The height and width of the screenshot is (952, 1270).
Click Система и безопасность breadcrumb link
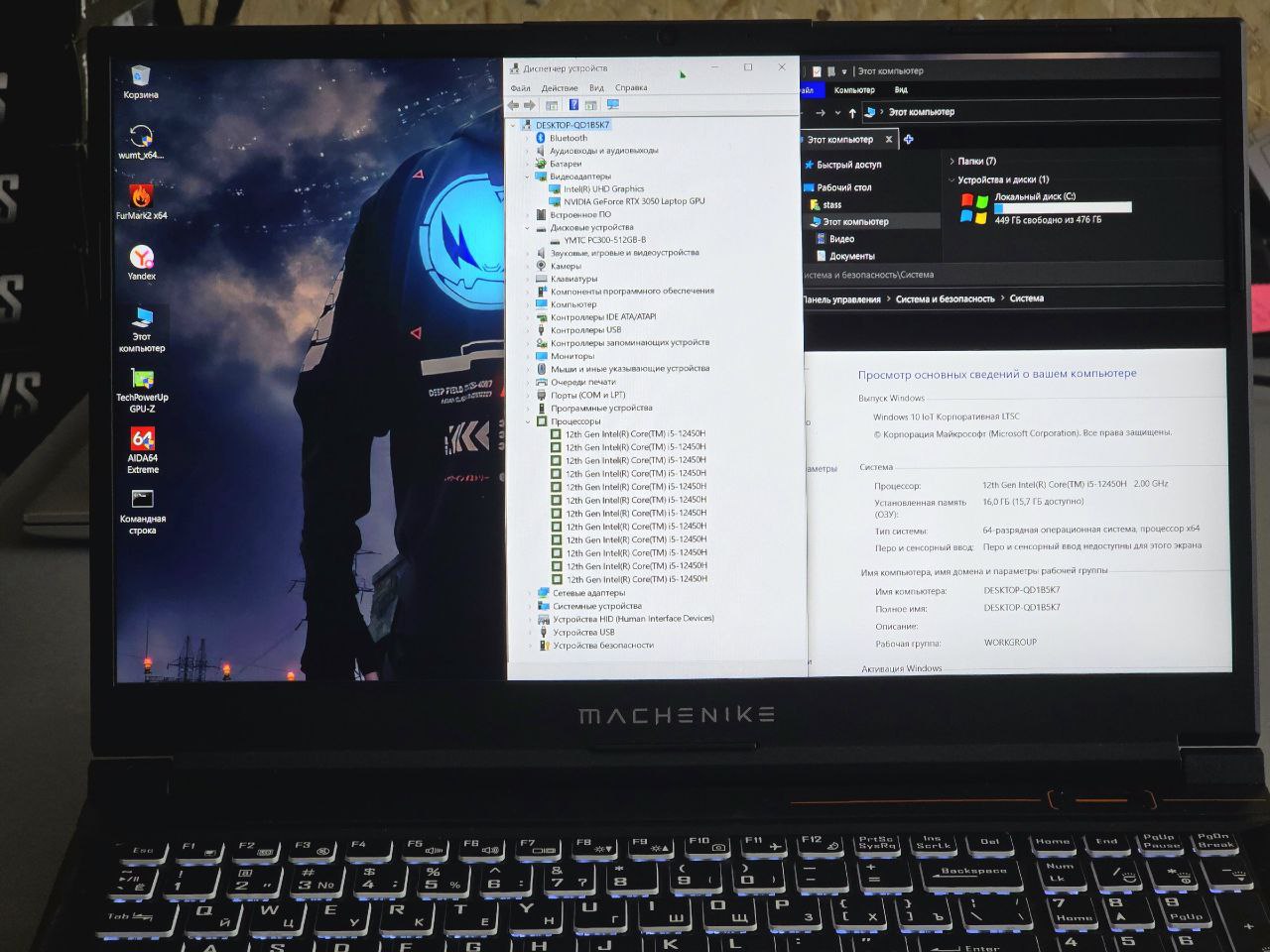(944, 298)
